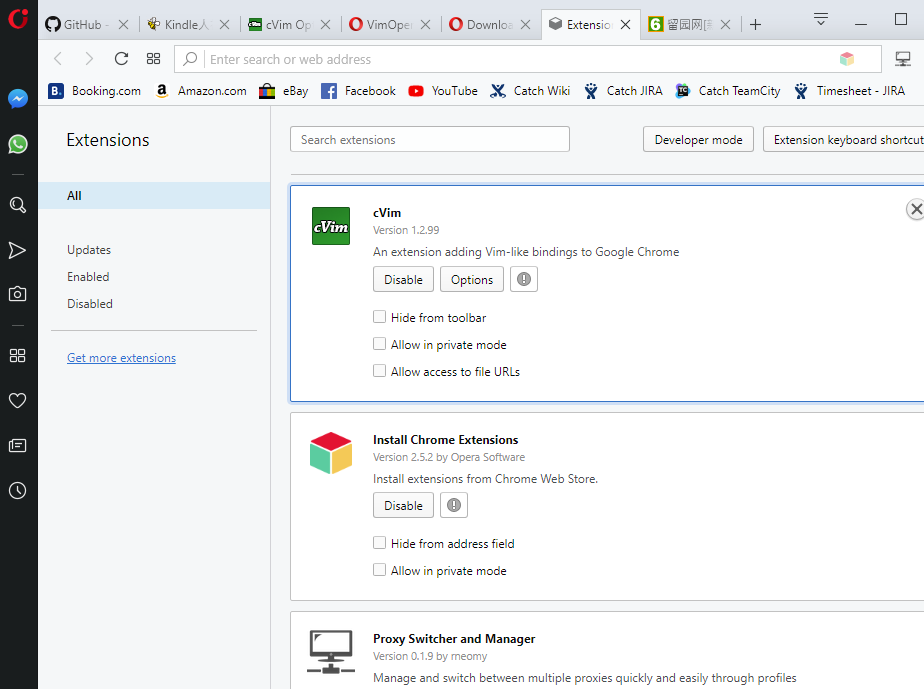
Task: Enable cVim Allow access to file URLs
Action: (x=380, y=371)
